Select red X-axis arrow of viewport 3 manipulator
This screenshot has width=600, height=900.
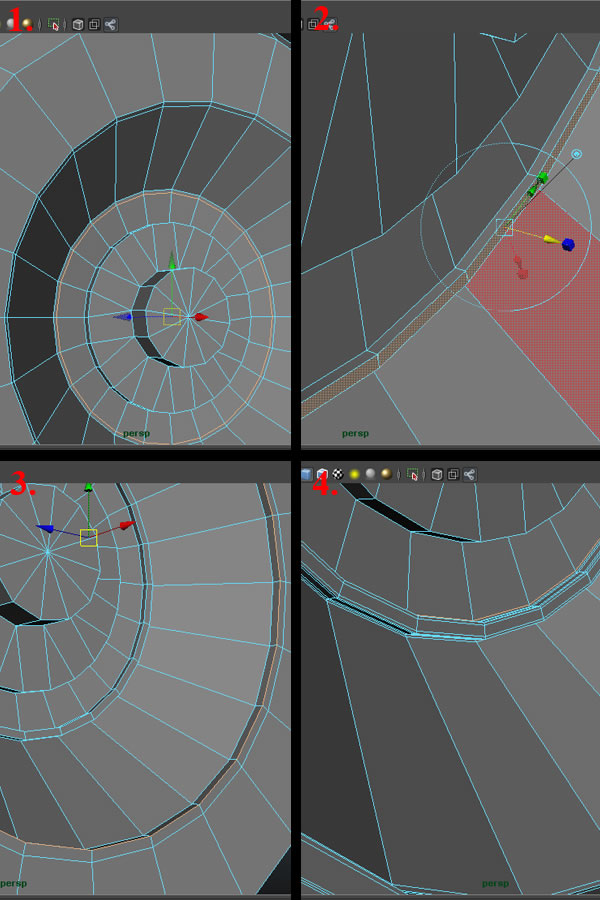(x=126, y=525)
